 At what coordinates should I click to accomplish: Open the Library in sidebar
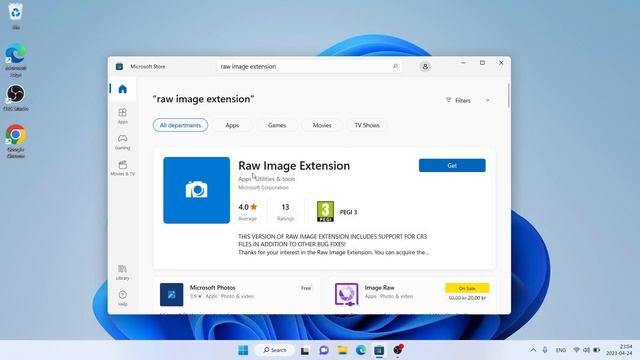coord(122,272)
